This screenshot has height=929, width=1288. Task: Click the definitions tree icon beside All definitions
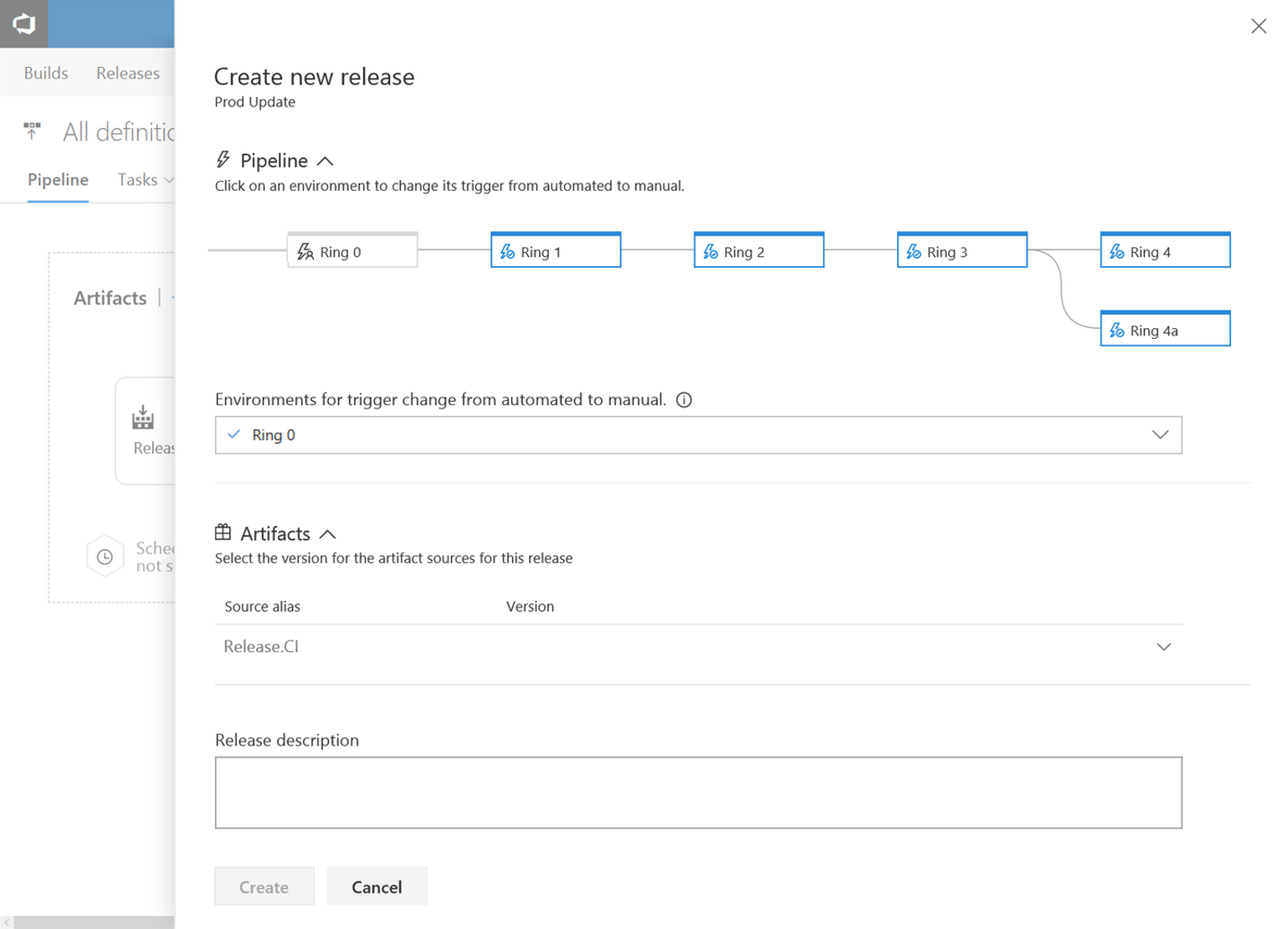tap(32, 131)
